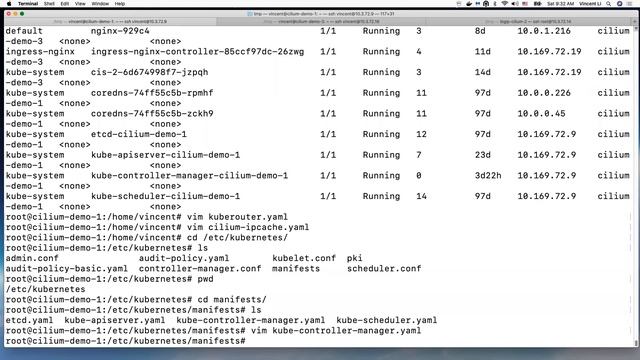Click file name etcd.yaml
The height and width of the screenshot is (360, 640).
[29, 320]
